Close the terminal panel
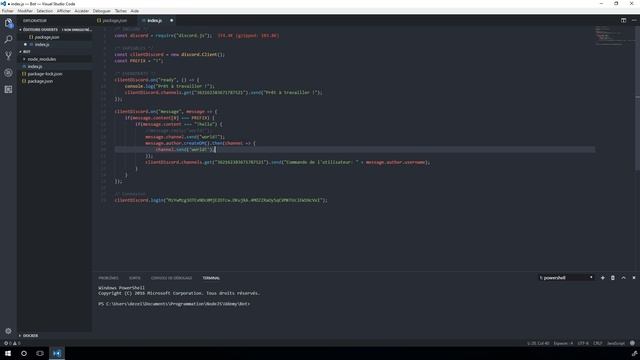This screenshot has height=360, width=640. pyautogui.click(x=634, y=278)
